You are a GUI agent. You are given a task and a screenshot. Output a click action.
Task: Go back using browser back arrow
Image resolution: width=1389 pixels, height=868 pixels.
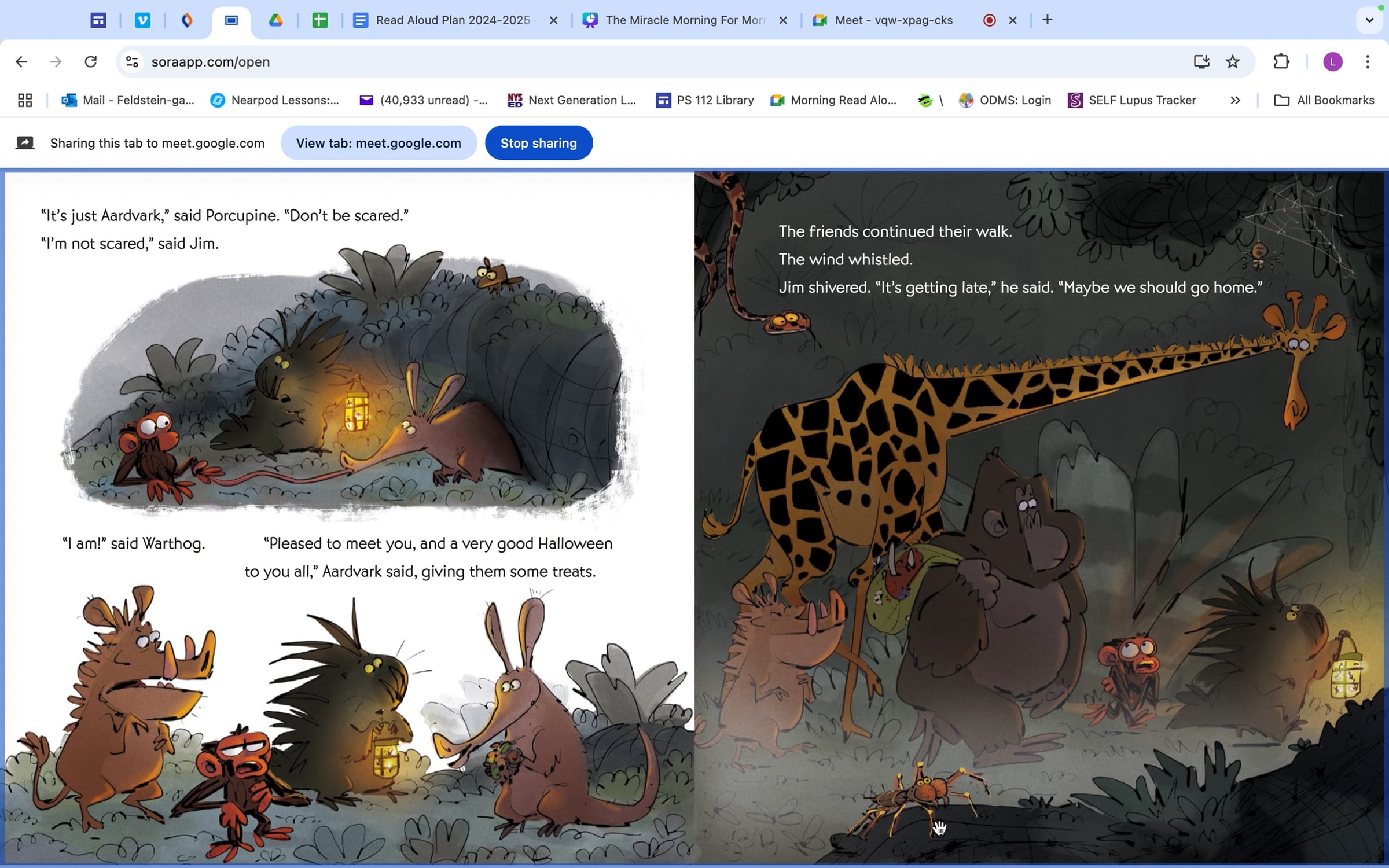click(x=21, y=62)
